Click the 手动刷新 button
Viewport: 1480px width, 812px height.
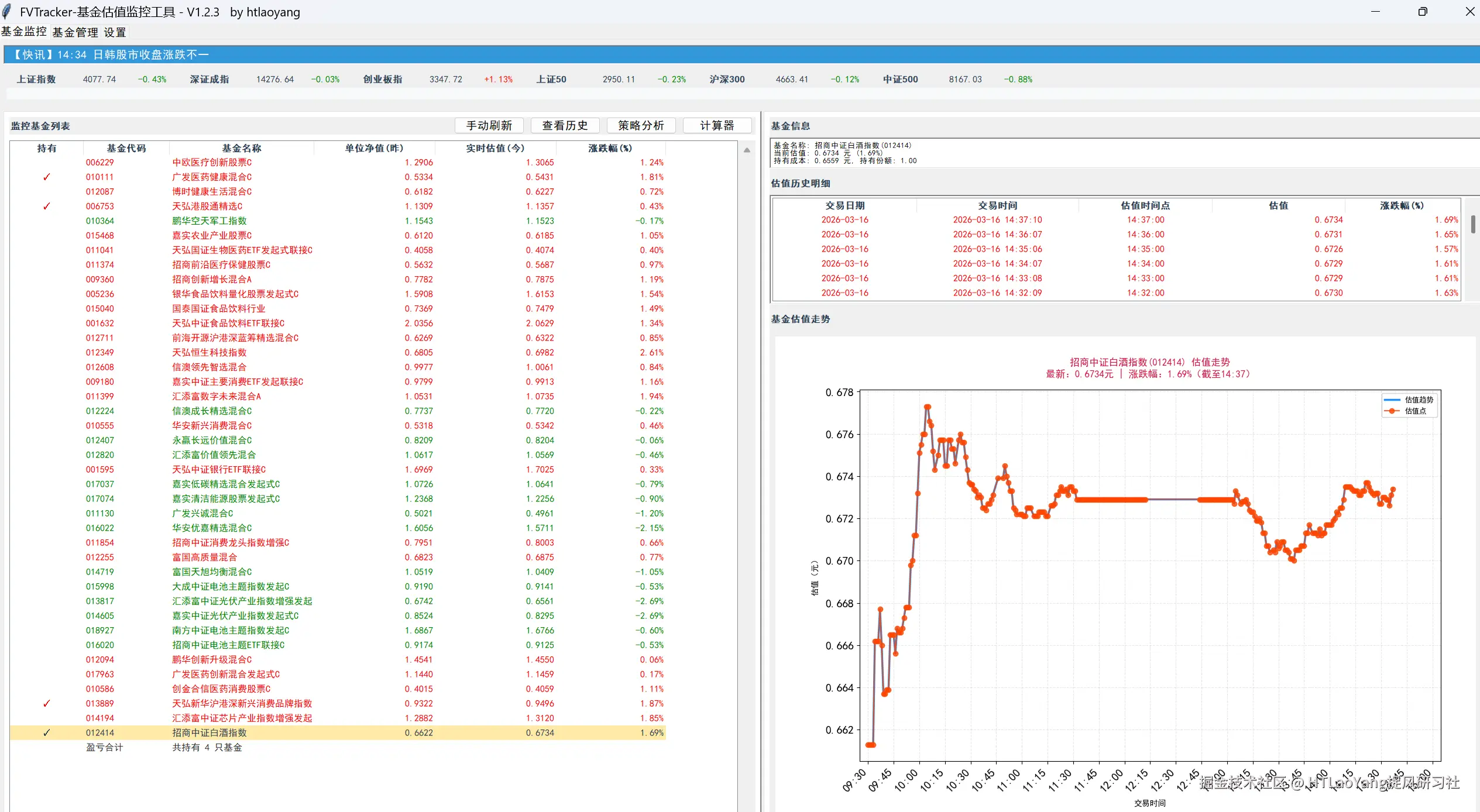[x=489, y=125]
